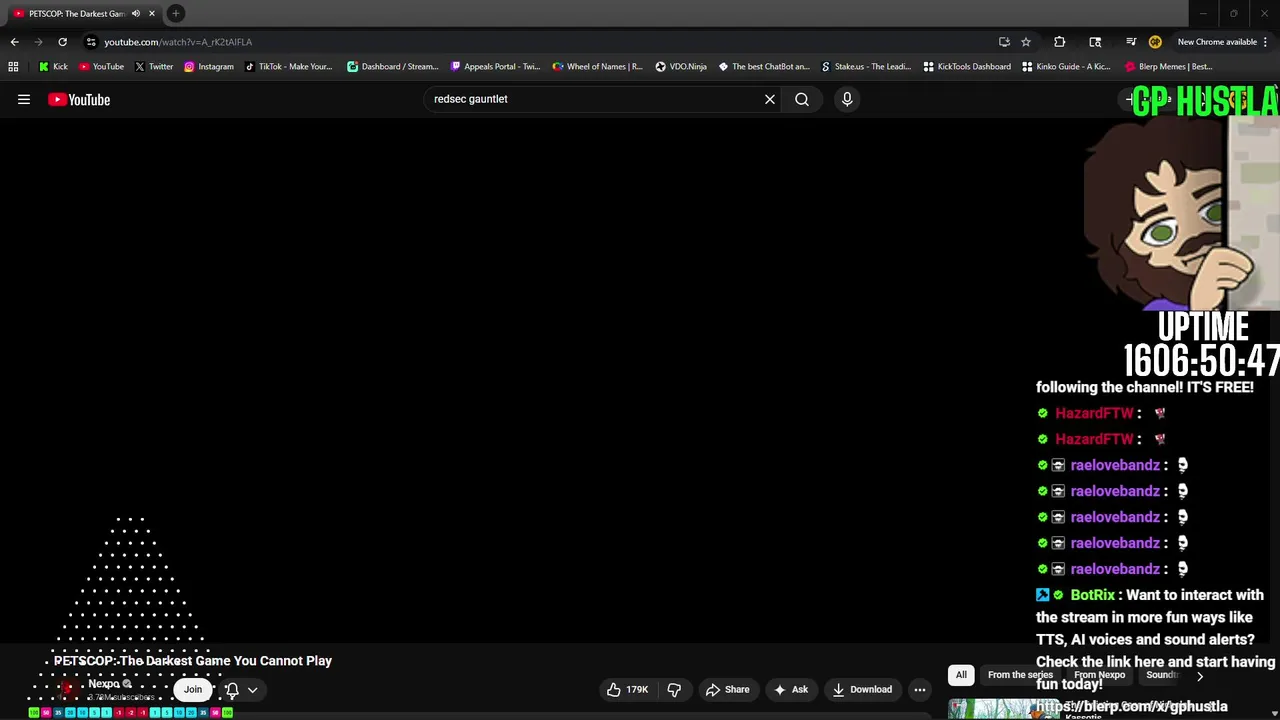The image size is (1280, 720).
Task: Like the video with 179K likes
Action: [x=628, y=689]
